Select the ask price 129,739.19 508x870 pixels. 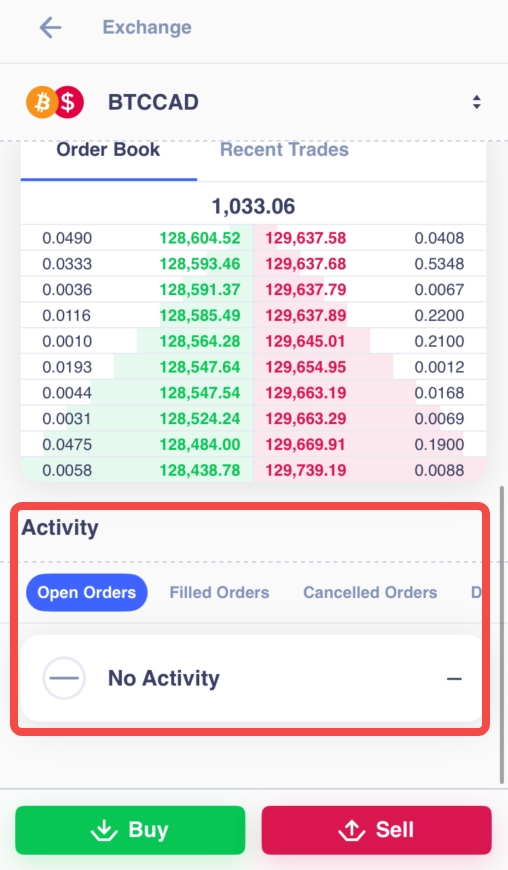[306, 471]
